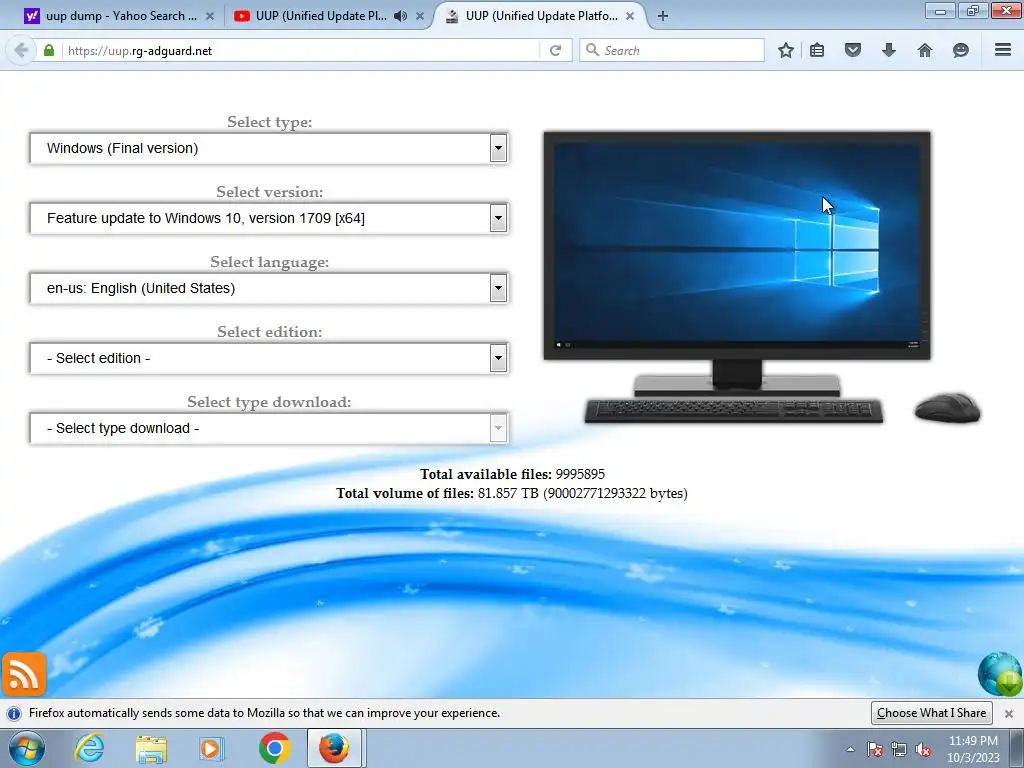Open the Select type dropdown
The image size is (1024, 768).
click(268, 148)
